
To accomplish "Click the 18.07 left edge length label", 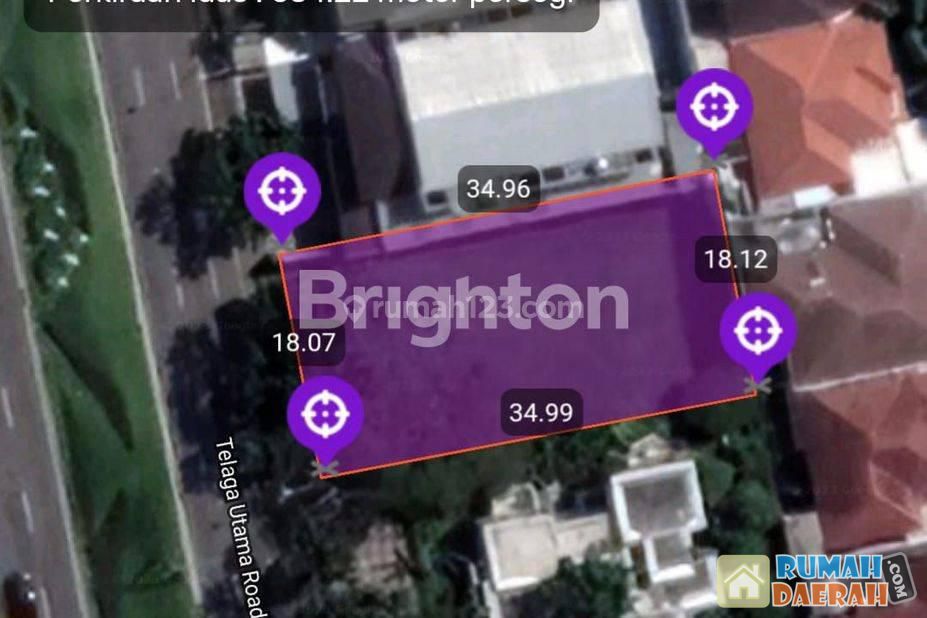I will [x=304, y=342].
